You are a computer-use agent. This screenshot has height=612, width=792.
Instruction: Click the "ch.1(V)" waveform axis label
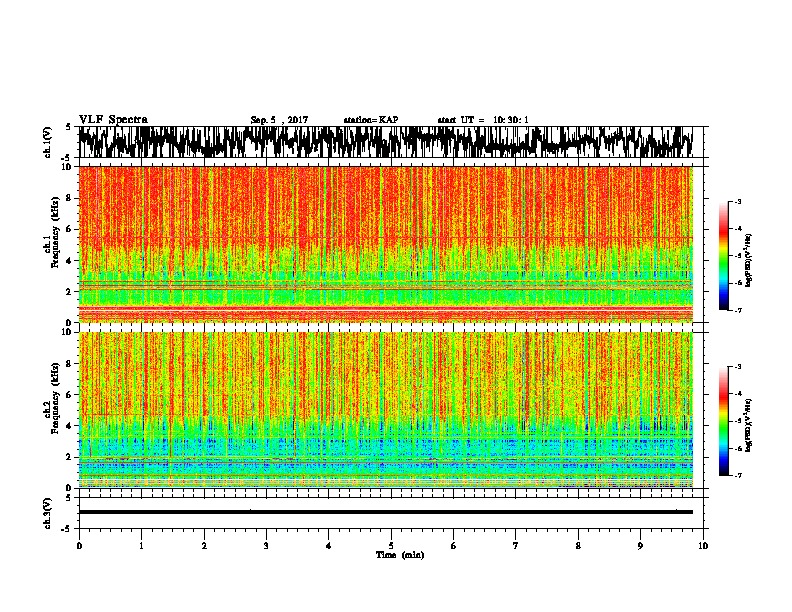click(47, 142)
